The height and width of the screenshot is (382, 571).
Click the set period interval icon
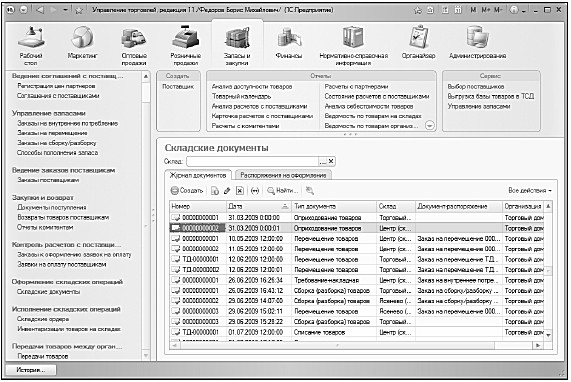click(x=255, y=190)
